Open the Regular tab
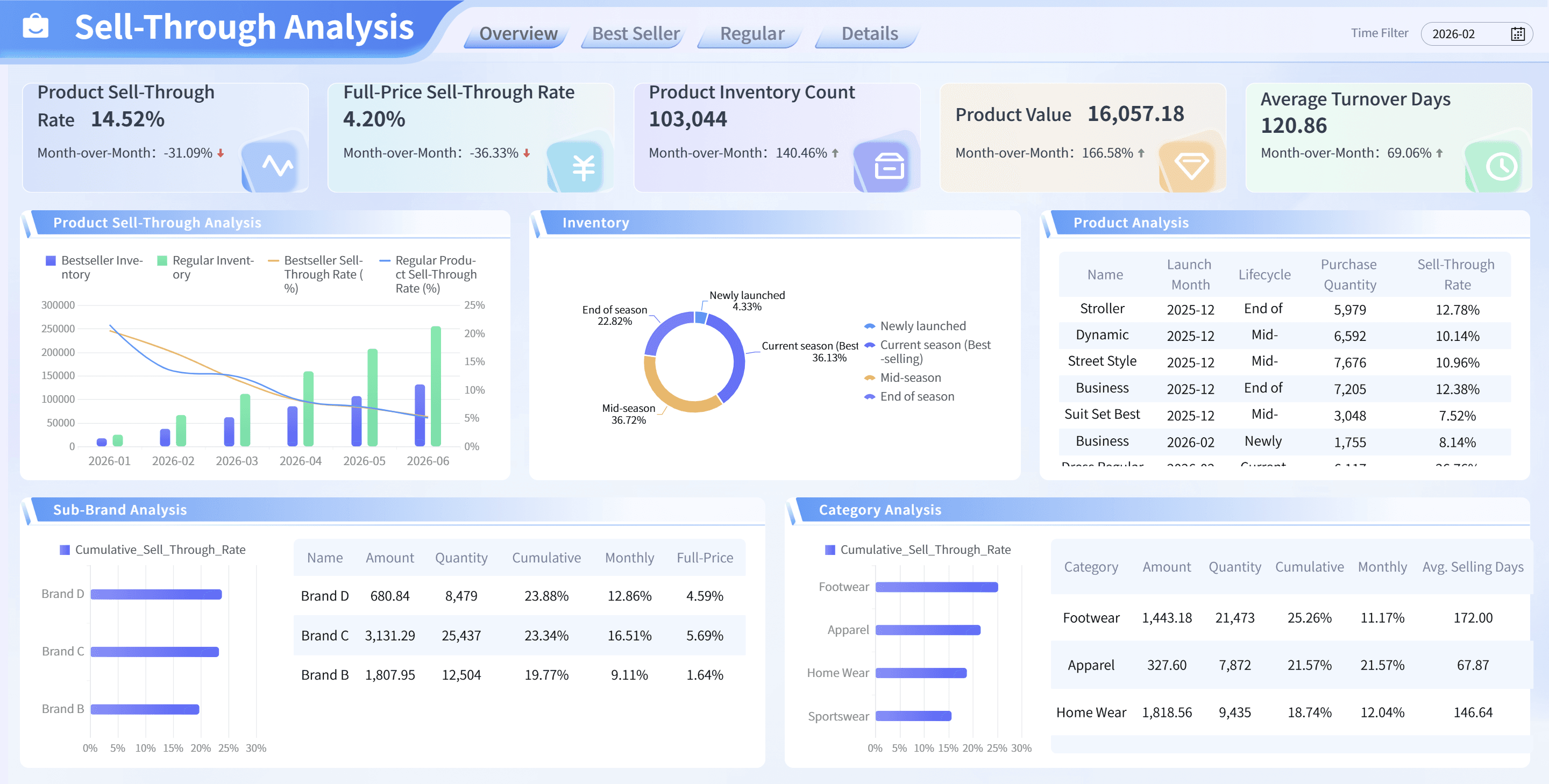Screen dimensions: 1549x784 coord(752,34)
